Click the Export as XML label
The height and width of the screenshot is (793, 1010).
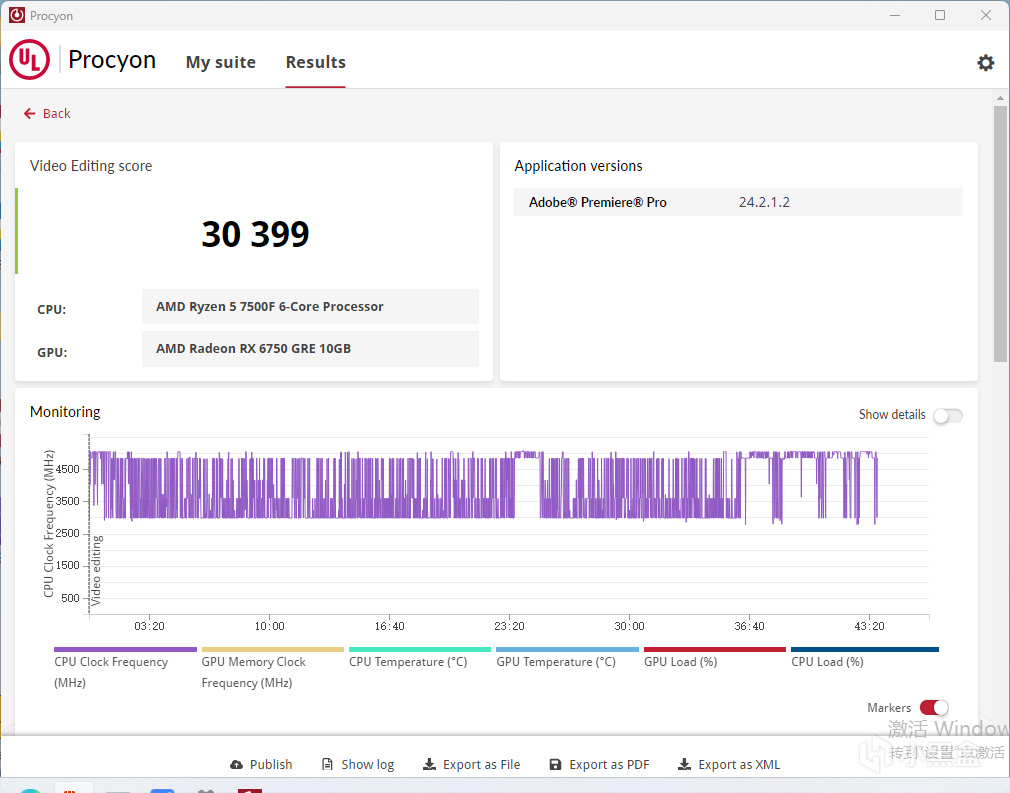(x=739, y=765)
